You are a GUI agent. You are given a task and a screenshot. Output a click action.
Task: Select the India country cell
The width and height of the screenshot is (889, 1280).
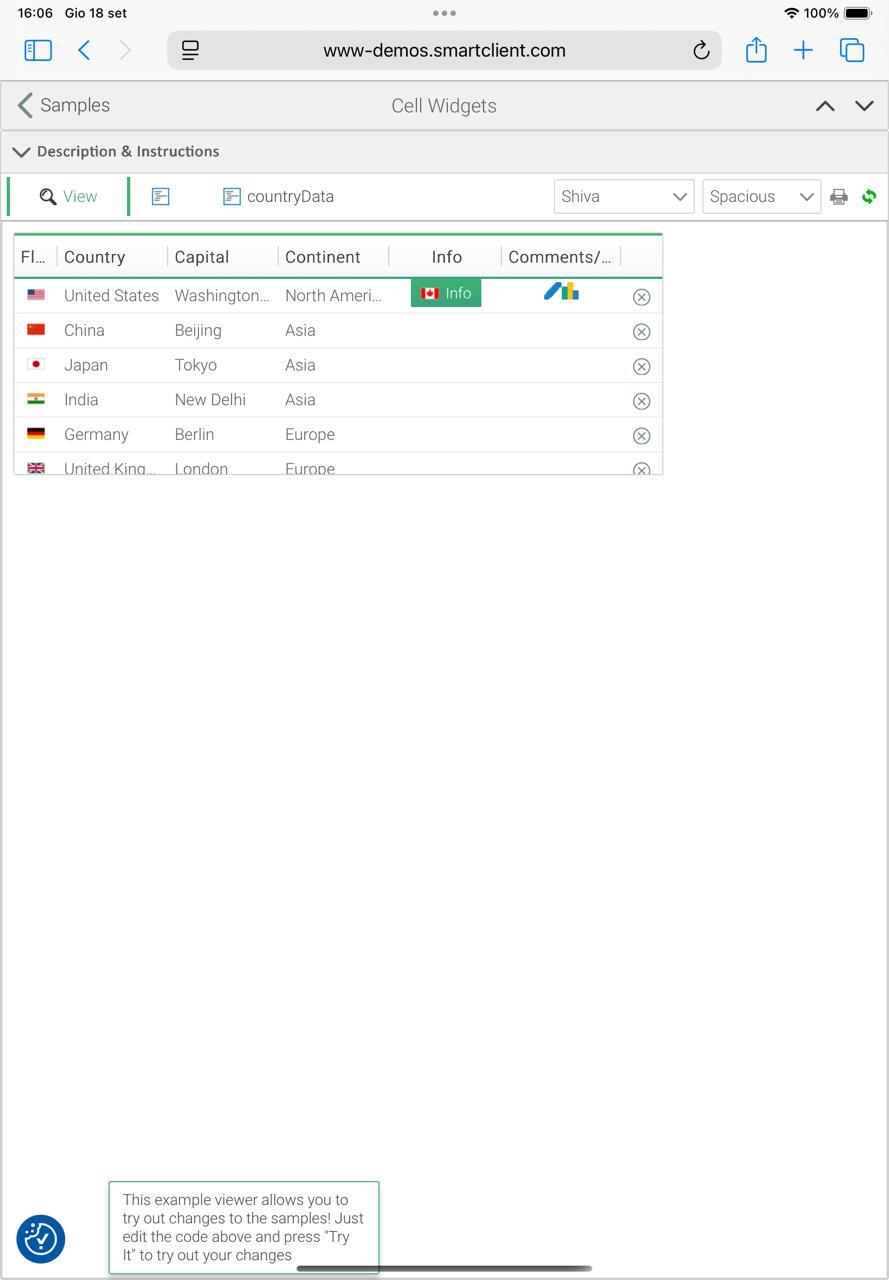click(112, 400)
